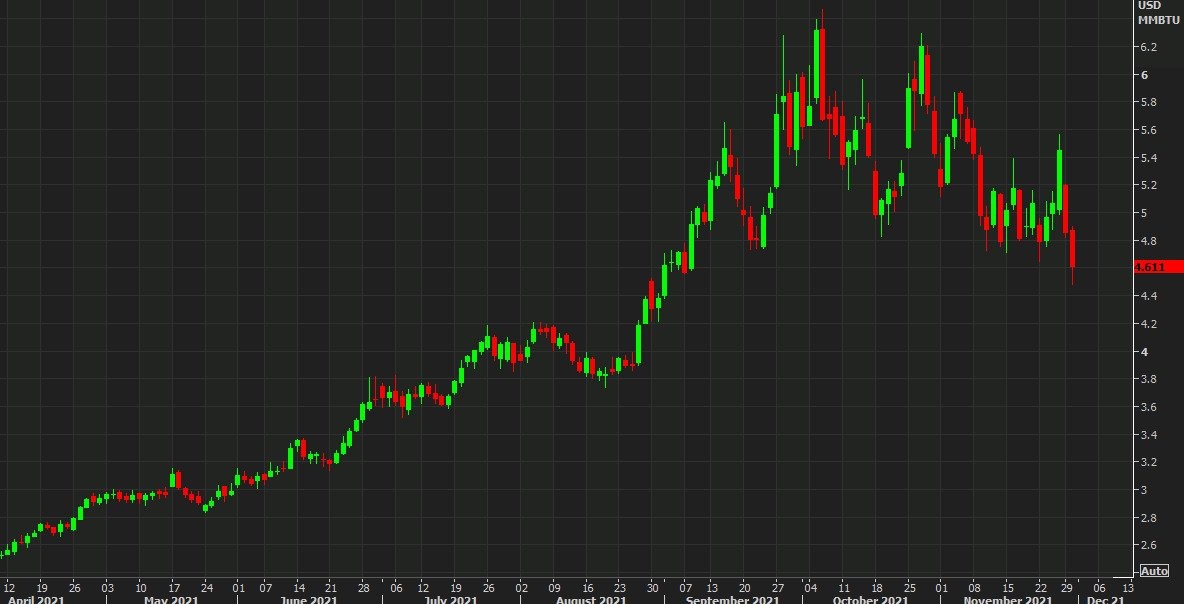The width and height of the screenshot is (1184, 604).
Task: Click the 09 date tick label
Action: click(553, 587)
